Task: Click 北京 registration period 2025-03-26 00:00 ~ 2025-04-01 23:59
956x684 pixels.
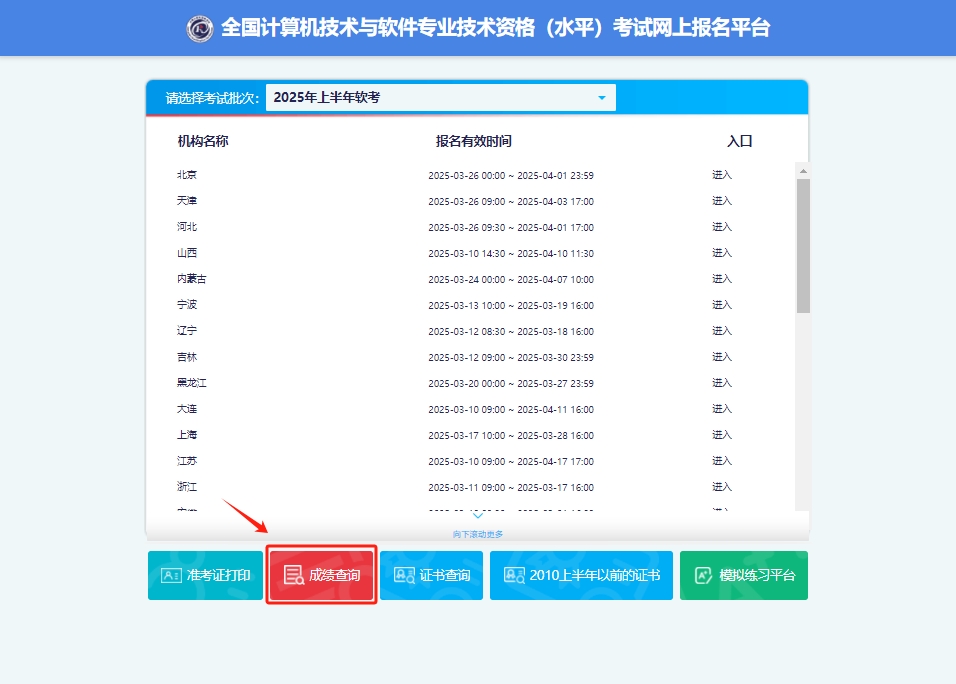Action: coord(511,176)
